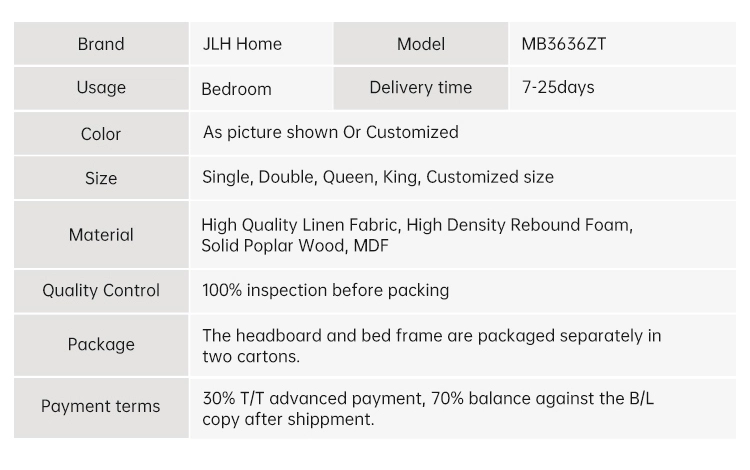Select the headboard packaging description
Image resolution: width=750 pixels, height=470 pixels.
click(x=431, y=345)
